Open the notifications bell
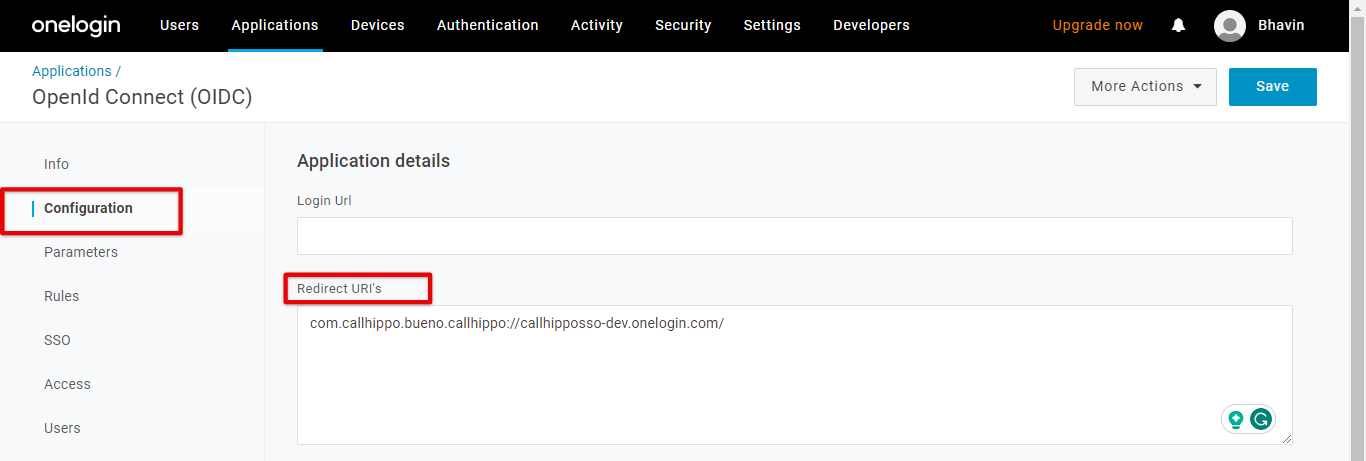Screen dimensions: 1366x461 [1178, 25]
